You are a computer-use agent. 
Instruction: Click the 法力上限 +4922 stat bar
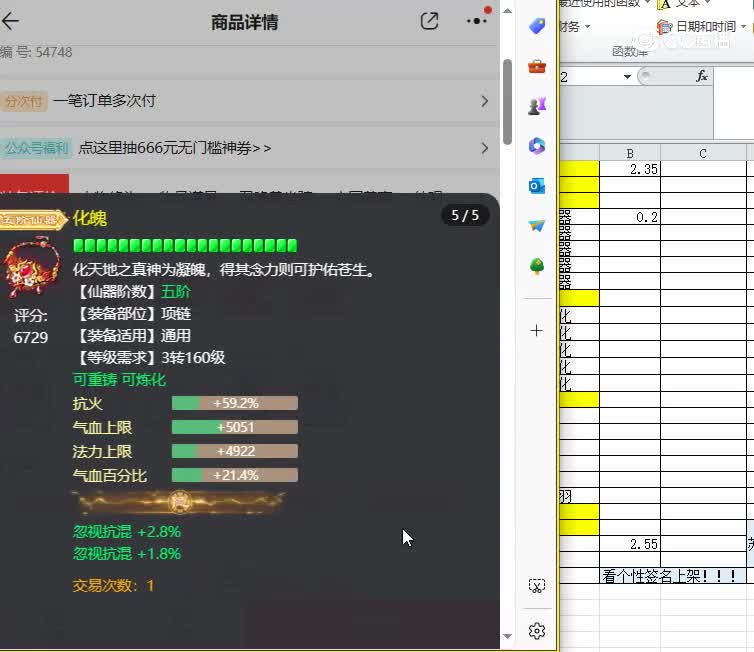point(235,451)
